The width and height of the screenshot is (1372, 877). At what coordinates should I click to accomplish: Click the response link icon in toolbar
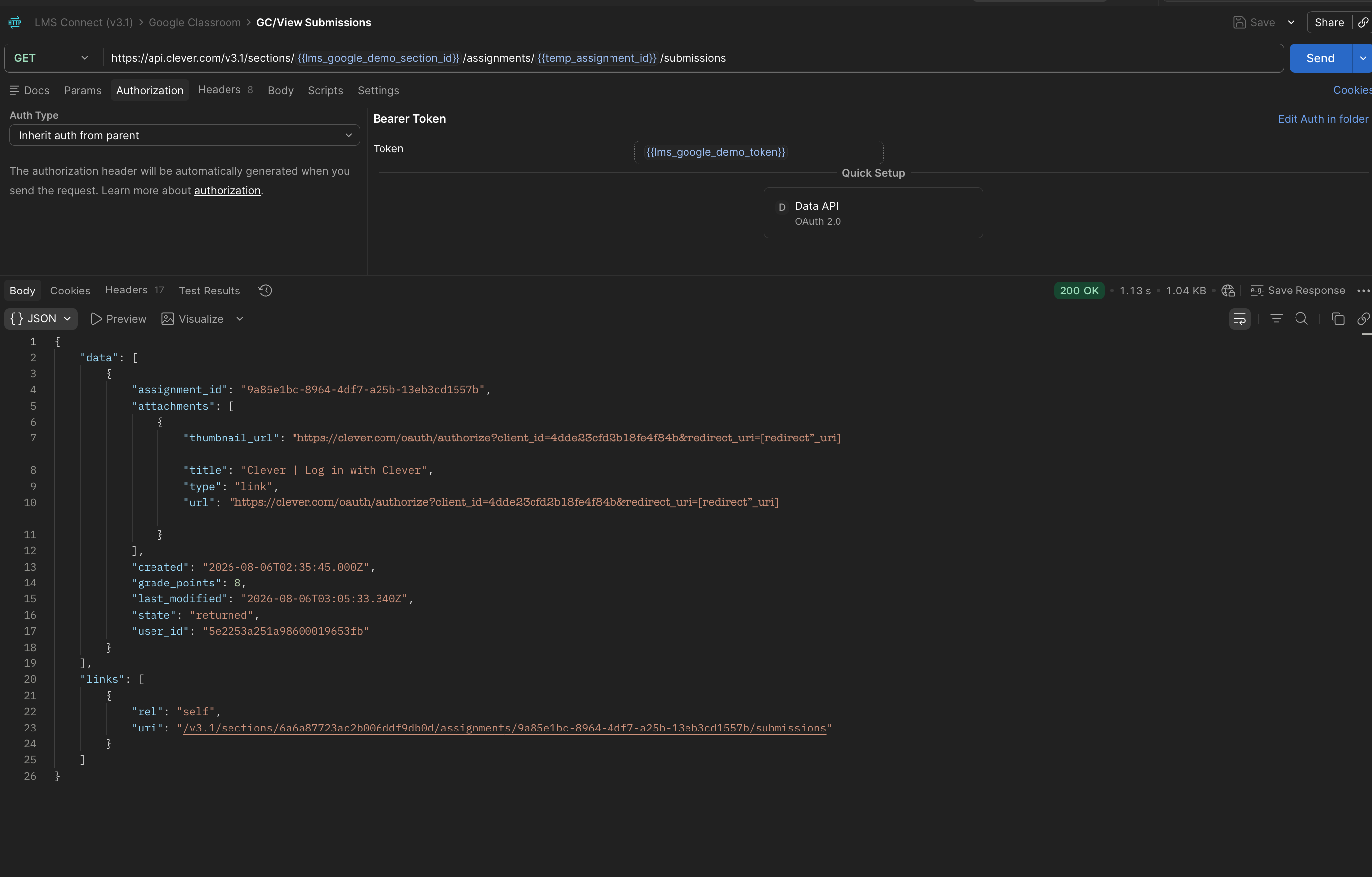click(1363, 319)
